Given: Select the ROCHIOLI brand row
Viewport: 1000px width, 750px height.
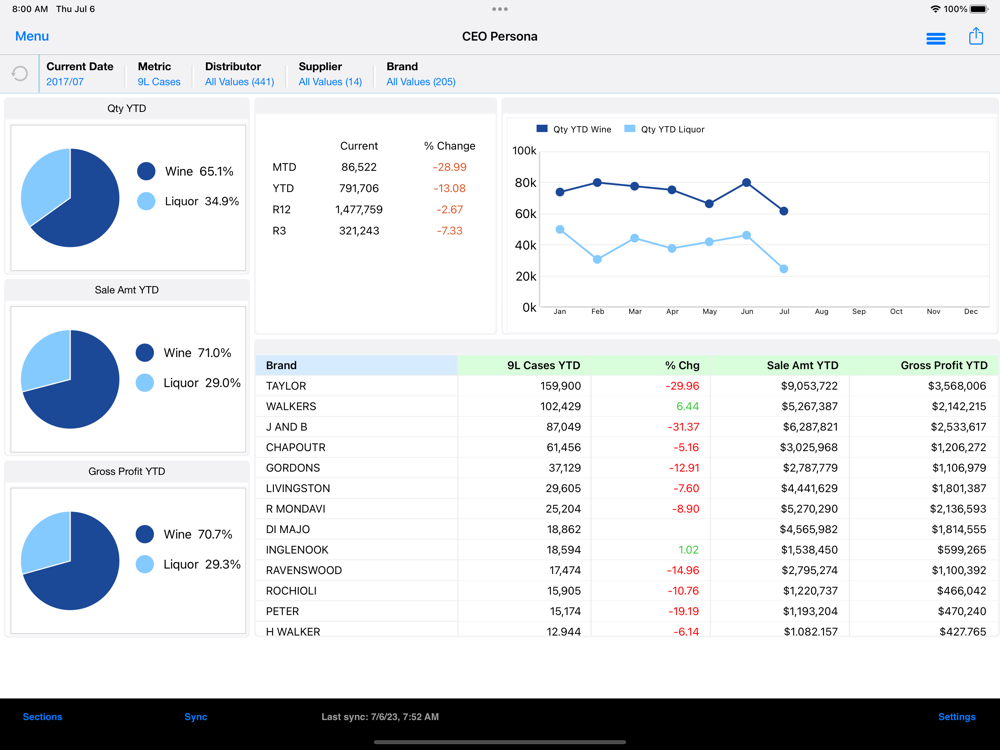Looking at the screenshot, I should 627,591.
